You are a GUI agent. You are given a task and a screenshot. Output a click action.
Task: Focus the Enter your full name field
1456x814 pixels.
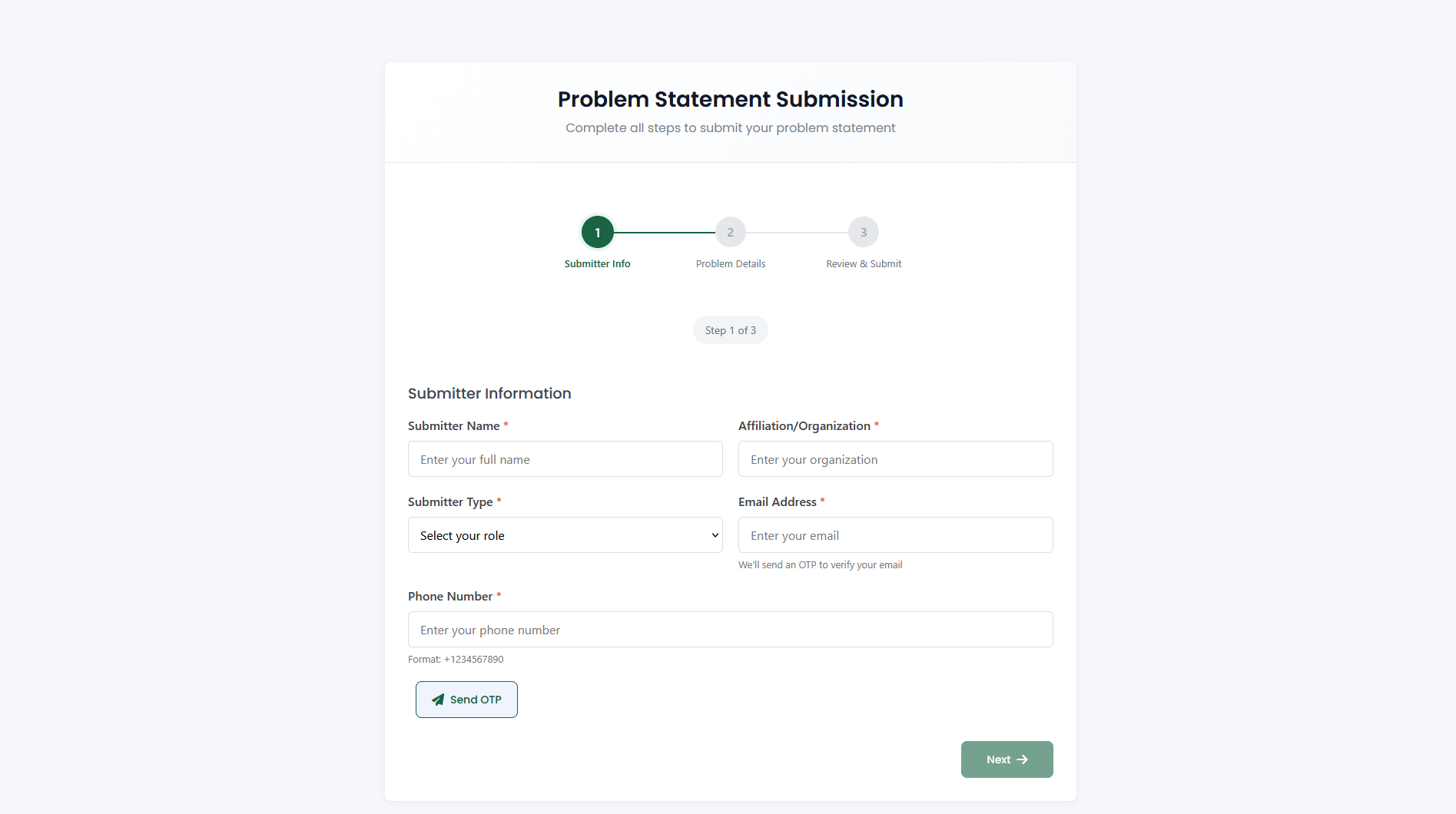565,458
